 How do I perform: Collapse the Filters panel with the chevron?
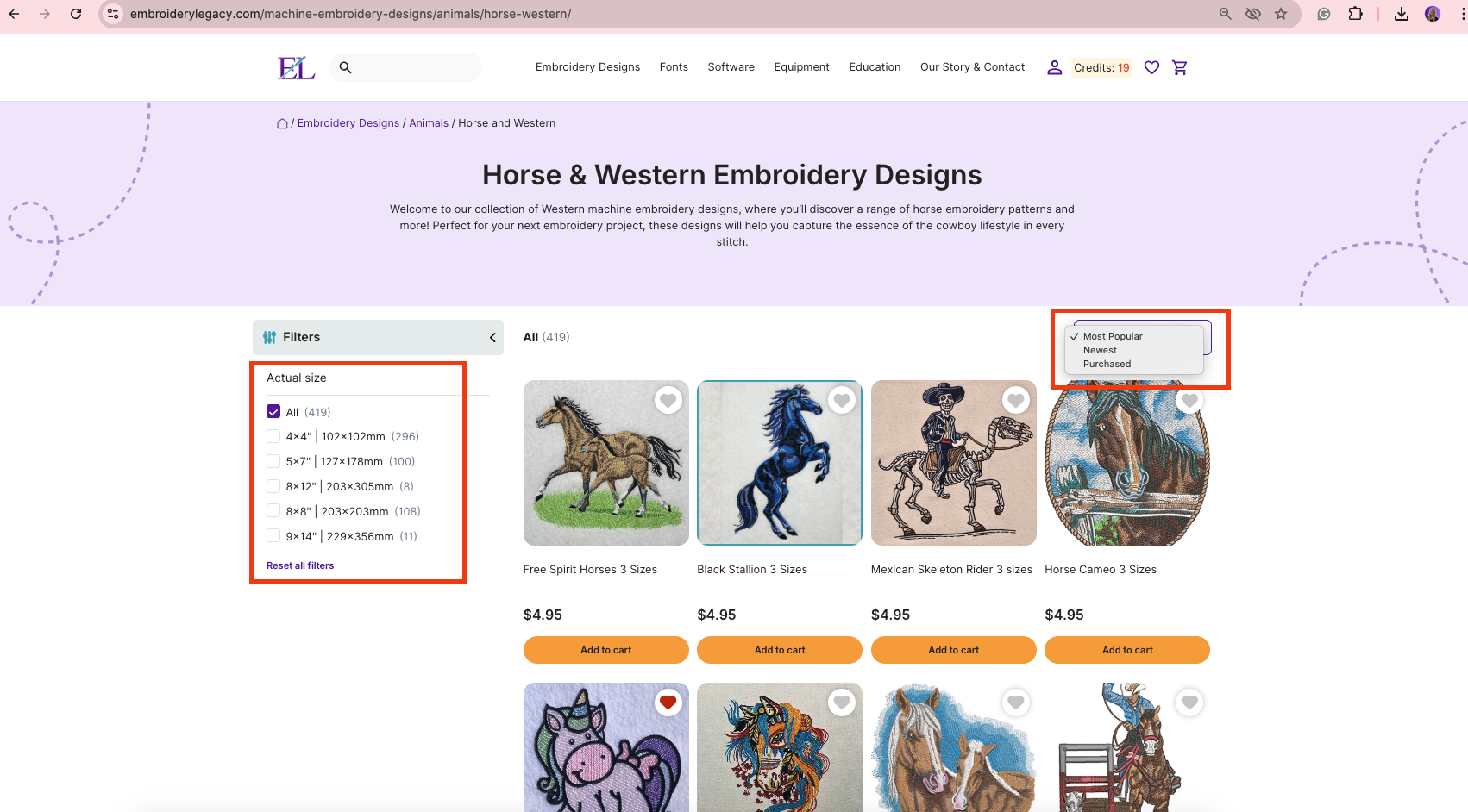(x=492, y=338)
